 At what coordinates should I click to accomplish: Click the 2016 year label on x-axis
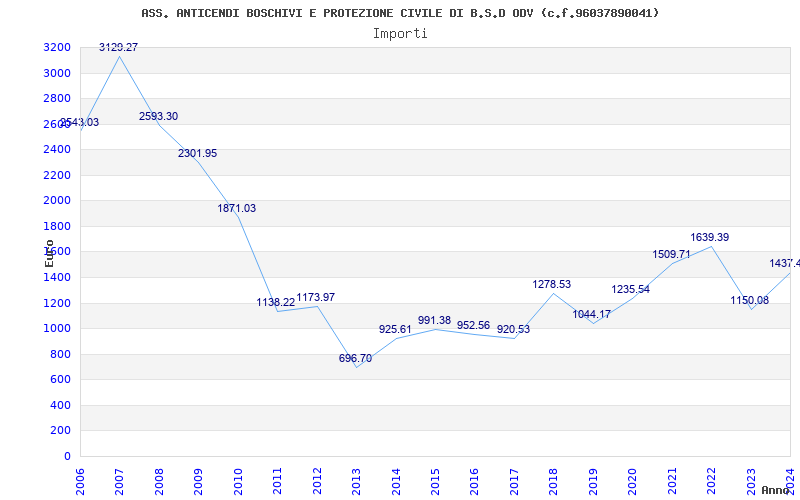[x=475, y=482]
